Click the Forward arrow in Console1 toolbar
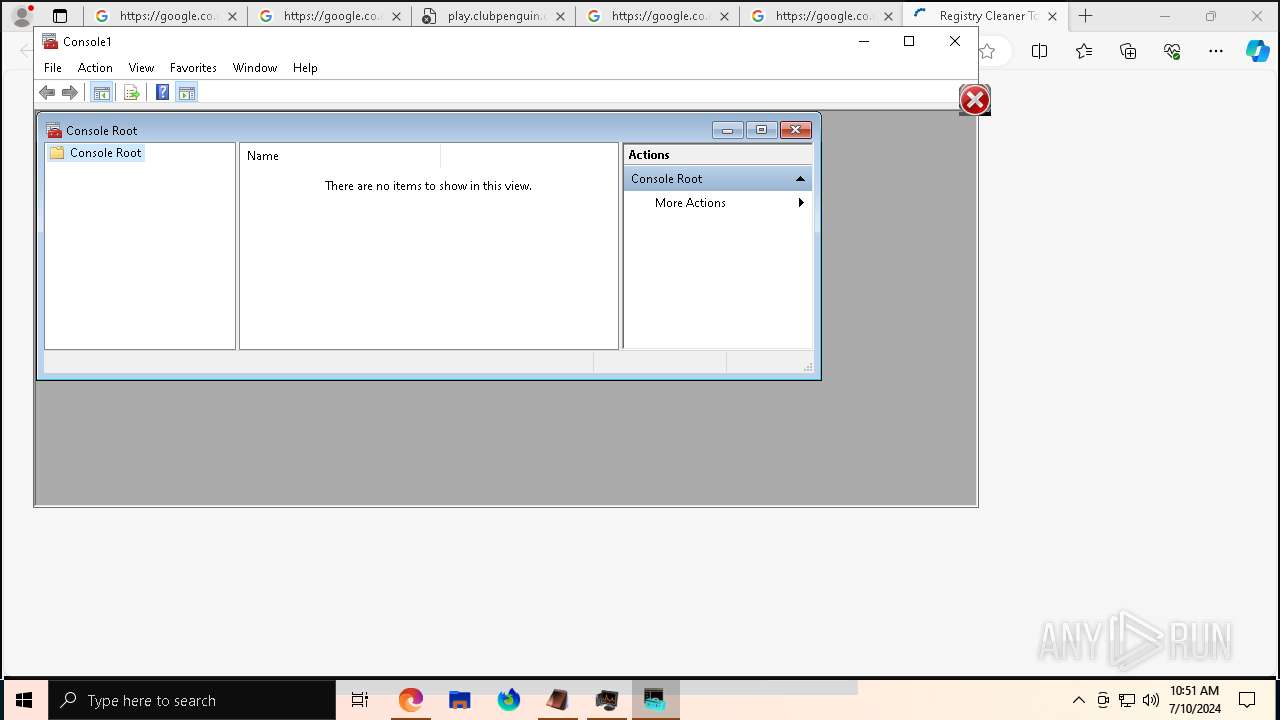The image size is (1280, 720). [x=70, y=93]
